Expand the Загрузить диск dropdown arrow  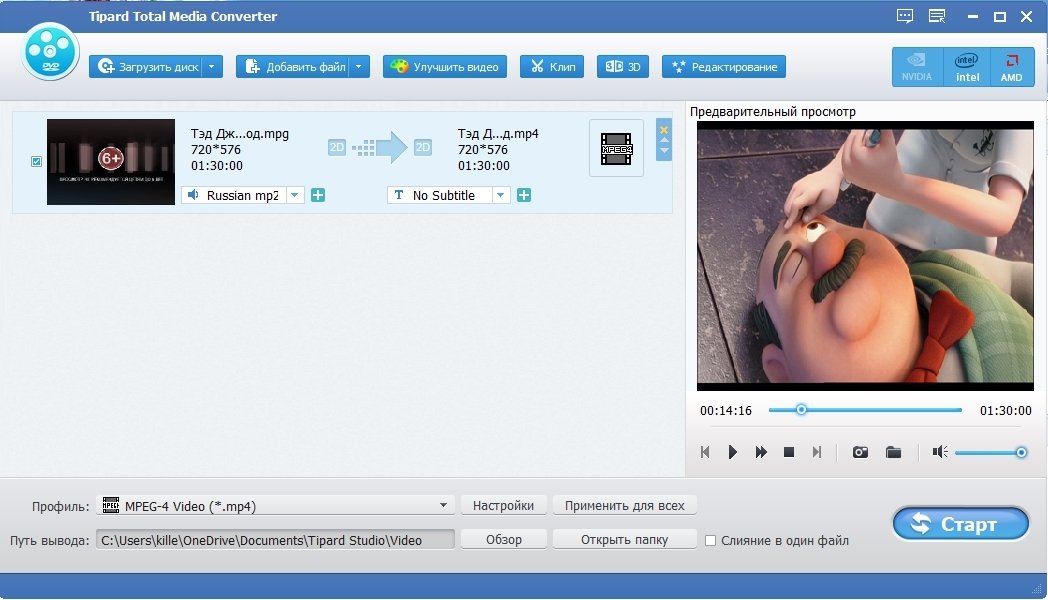pos(212,67)
